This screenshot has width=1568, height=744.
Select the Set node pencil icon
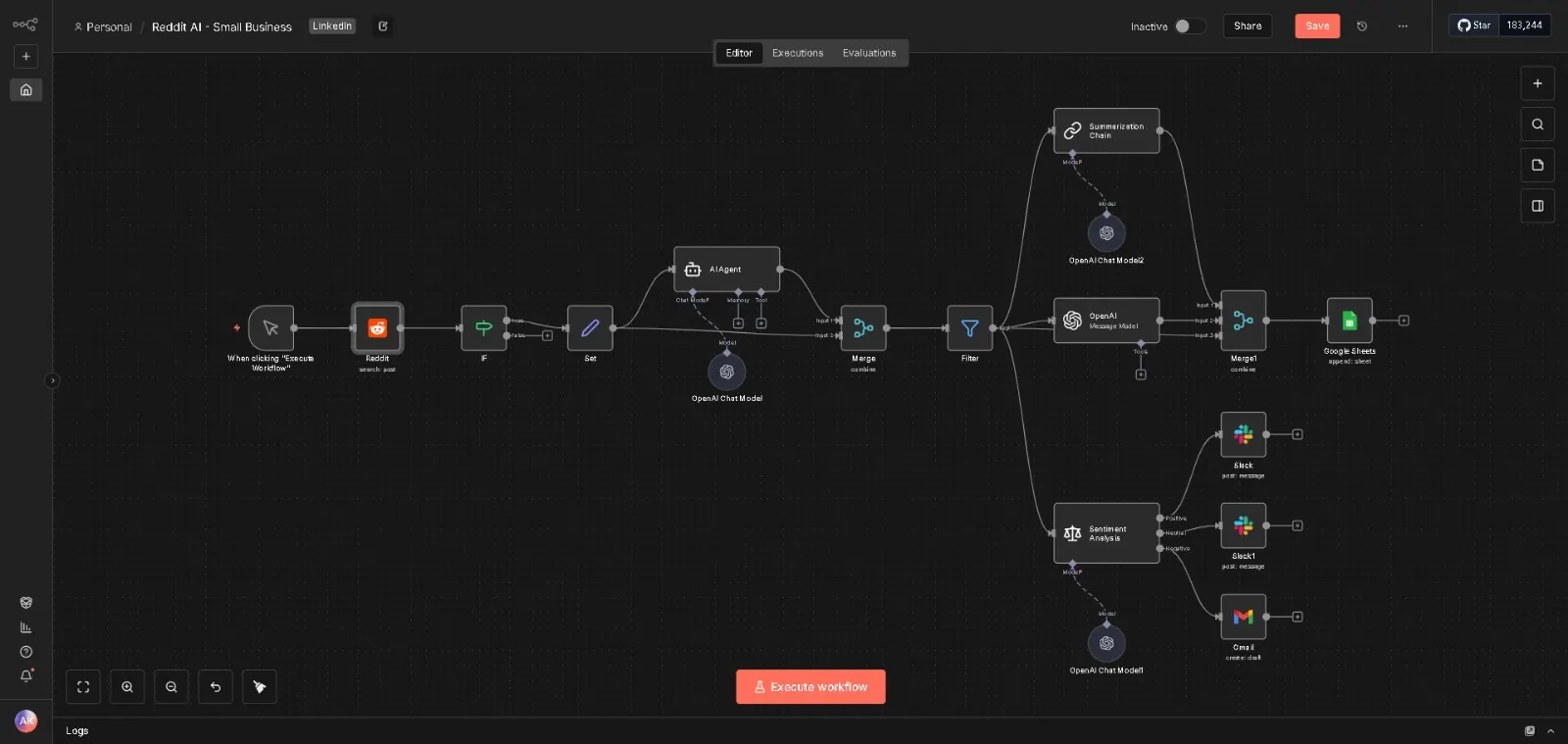[590, 328]
